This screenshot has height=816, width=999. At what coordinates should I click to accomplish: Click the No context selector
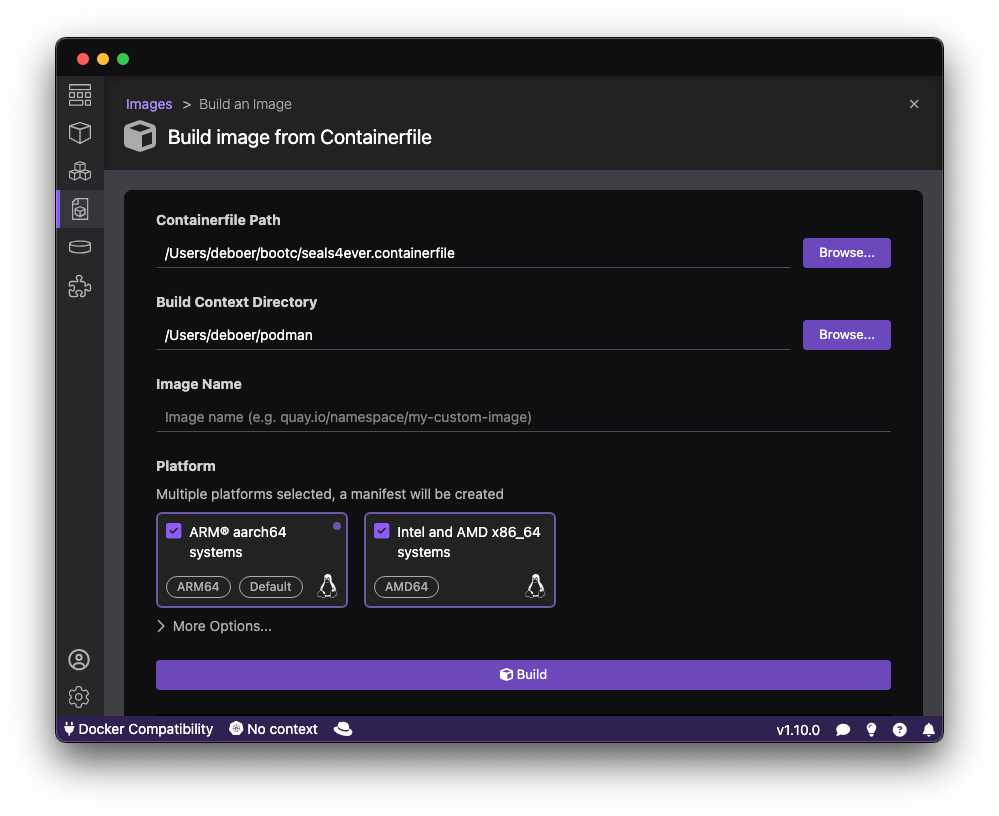(x=273, y=729)
